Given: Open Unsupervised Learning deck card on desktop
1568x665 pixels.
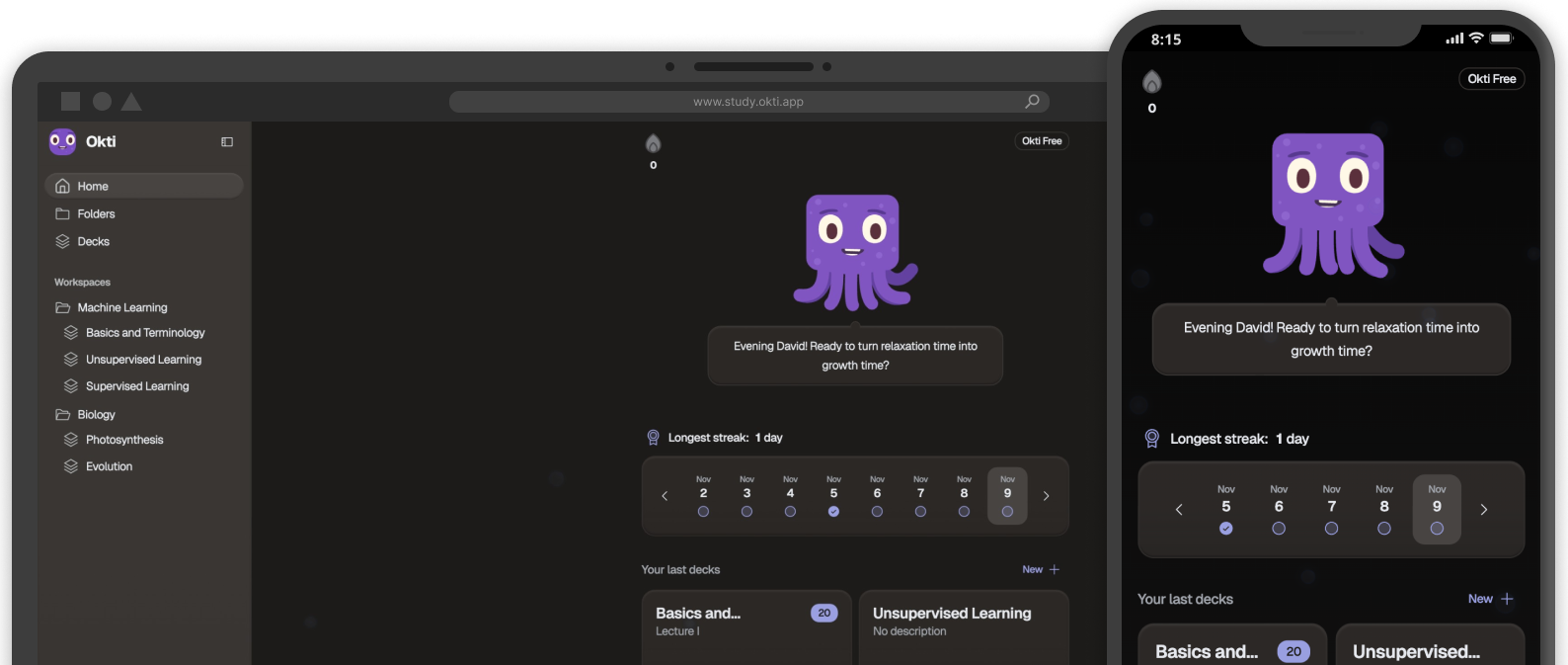Looking at the screenshot, I should click(964, 627).
